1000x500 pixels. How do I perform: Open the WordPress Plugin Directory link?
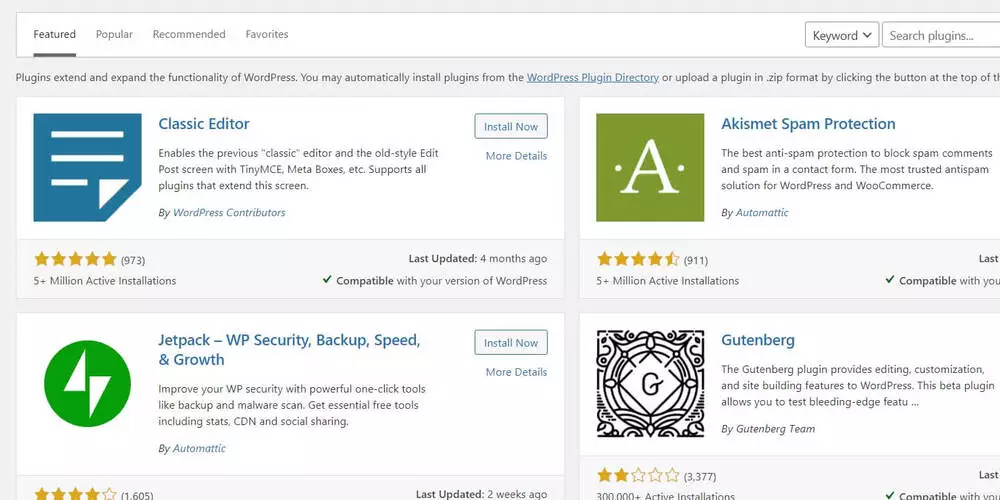click(x=592, y=78)
